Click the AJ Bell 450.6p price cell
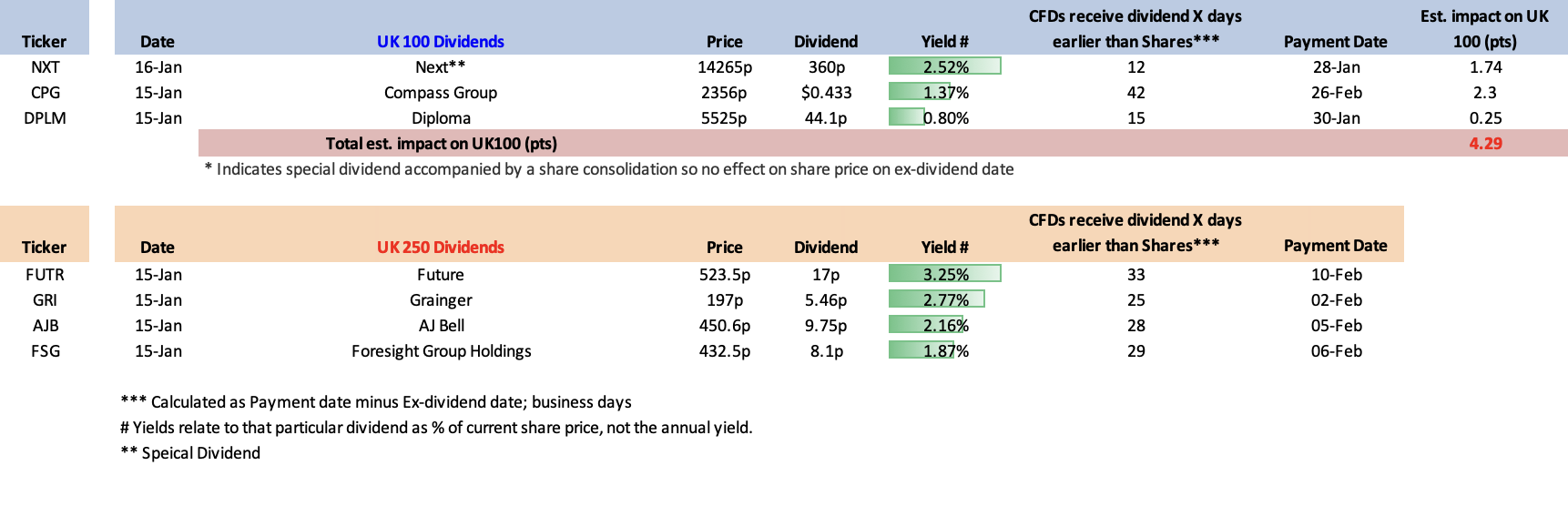This screenshot has width=1568, height=506. (x=724, y=326)
